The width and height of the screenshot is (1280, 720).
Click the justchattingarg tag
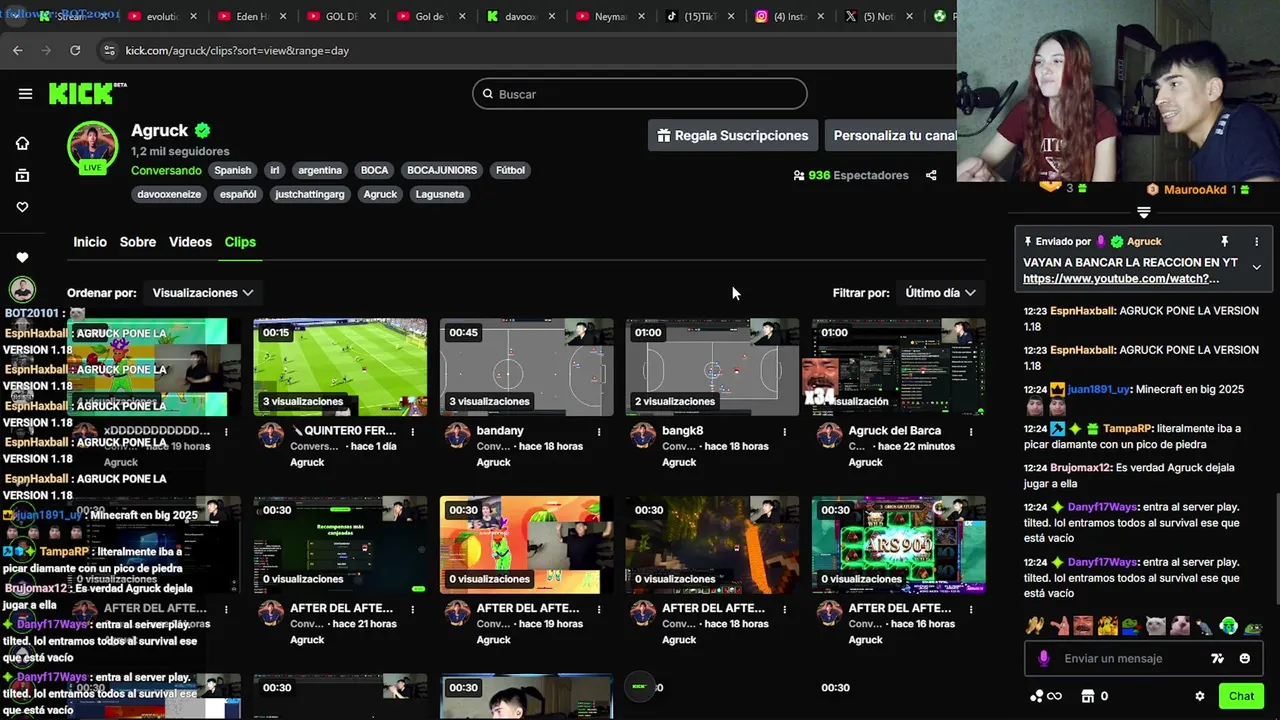(310, 194)
